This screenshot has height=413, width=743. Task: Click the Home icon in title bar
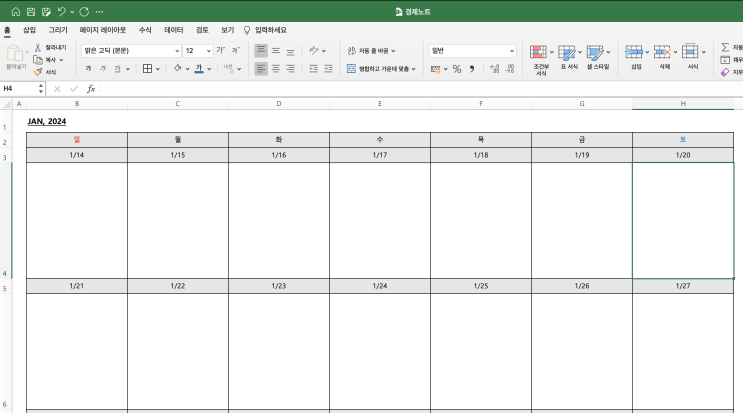pyautogui.click(x=16, y=12)
